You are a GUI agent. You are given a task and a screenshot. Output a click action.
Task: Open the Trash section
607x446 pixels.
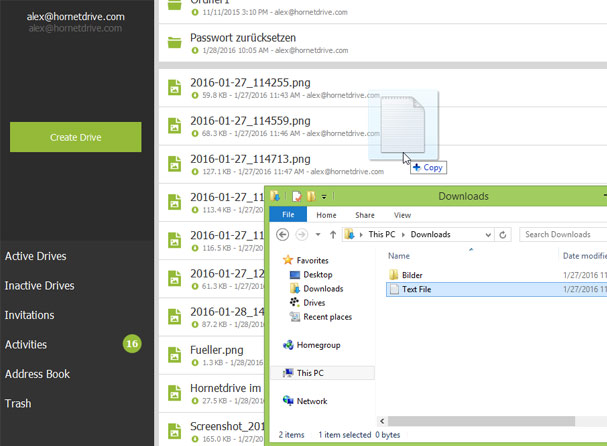18,403
